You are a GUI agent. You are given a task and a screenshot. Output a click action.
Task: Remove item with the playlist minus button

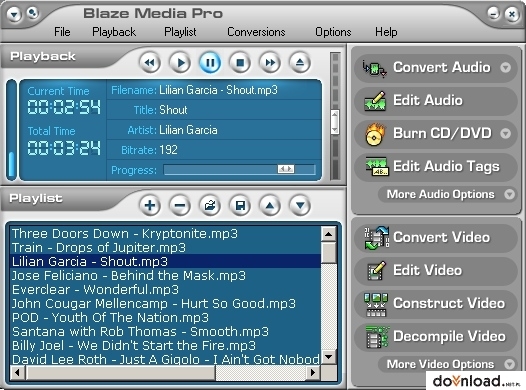[x=180, y=205]
